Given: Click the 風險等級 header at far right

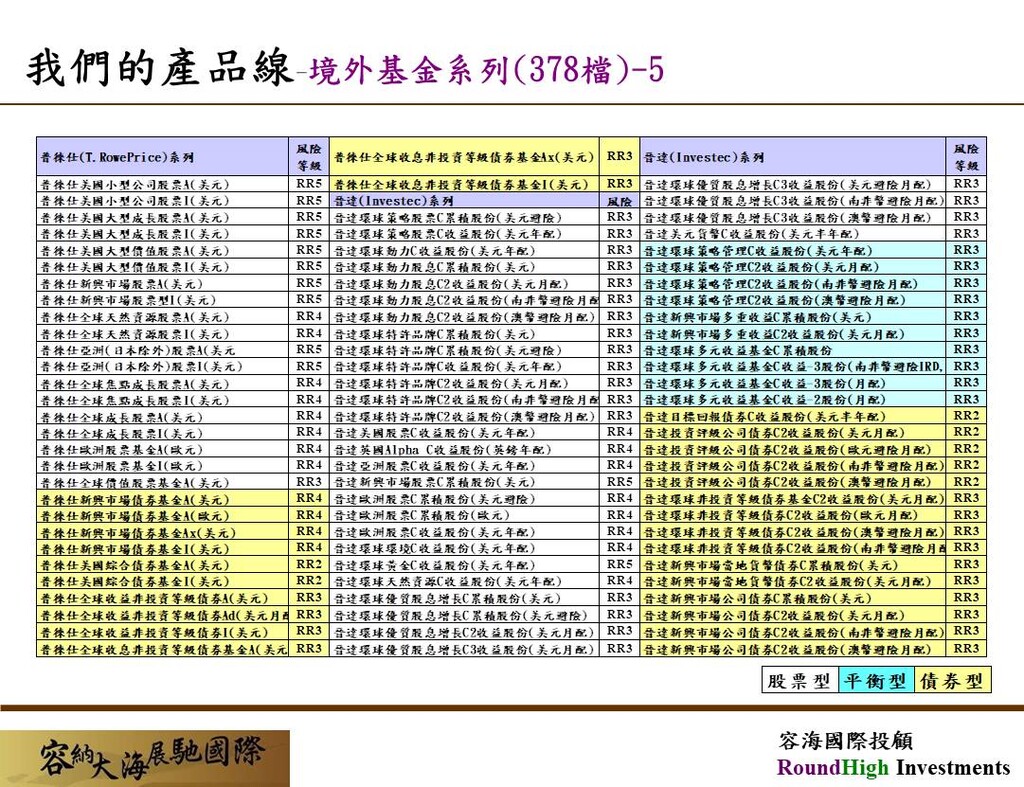Looking at the screenshot, I should 966,157.
